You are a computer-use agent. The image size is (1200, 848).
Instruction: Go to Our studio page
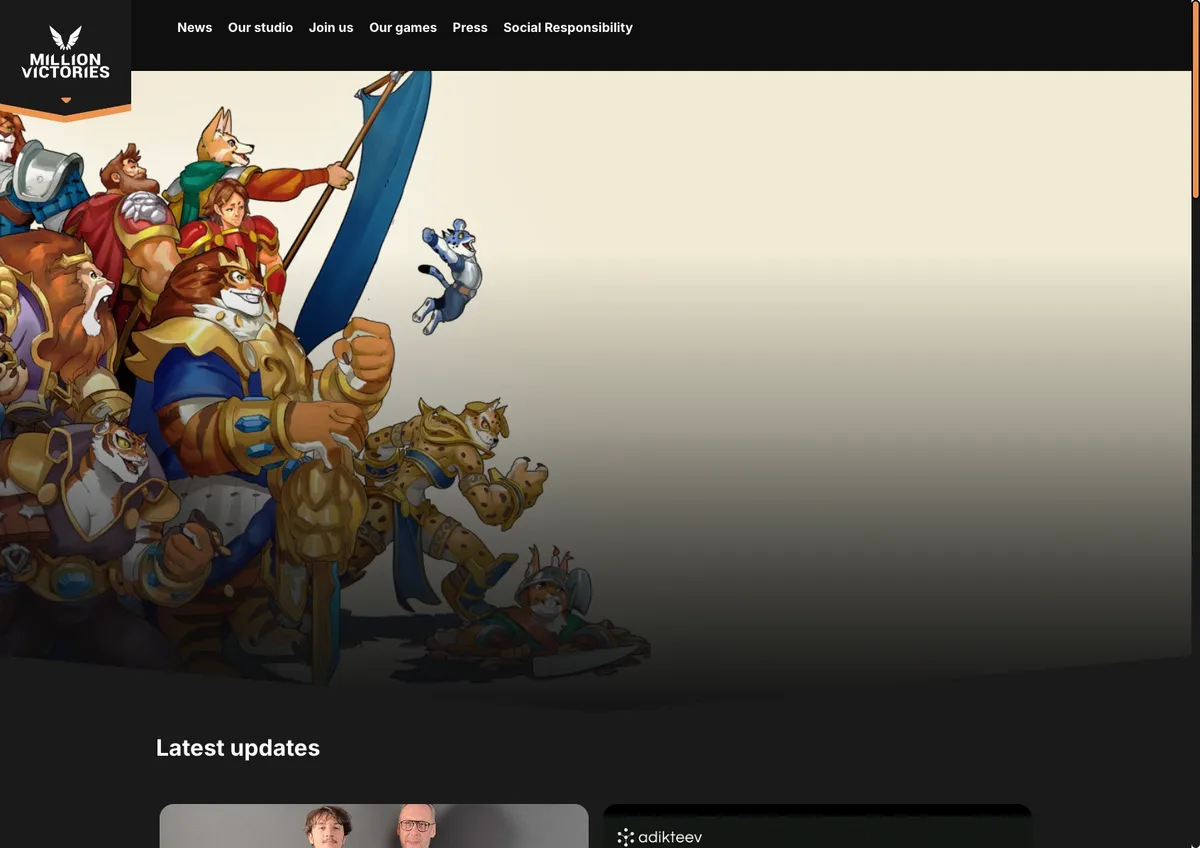[x=260, y=27]
